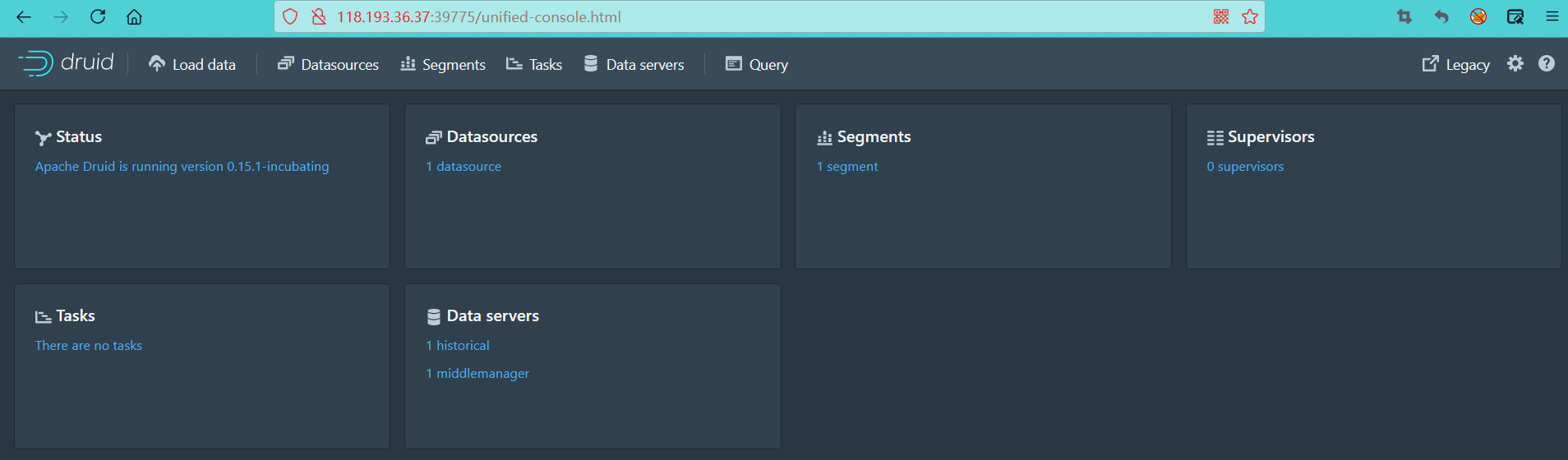
Task: Bookmark the page with the star icon
Action: (x=1250, y=16)
